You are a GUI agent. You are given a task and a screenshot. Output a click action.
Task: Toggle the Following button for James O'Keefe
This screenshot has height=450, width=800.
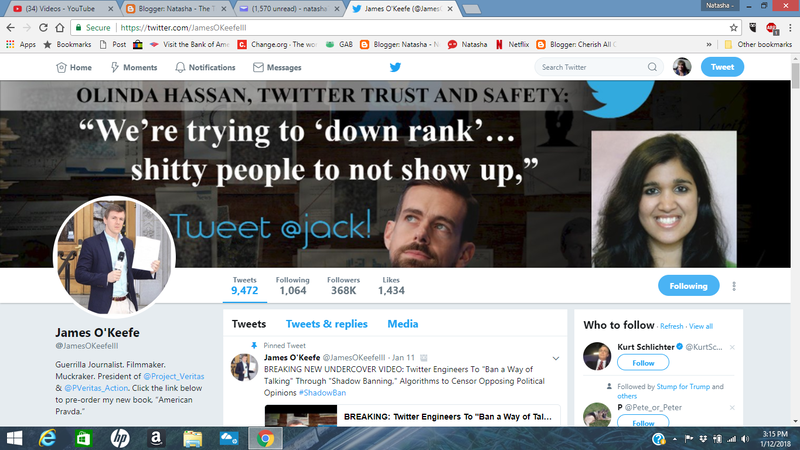pos(688,286)
